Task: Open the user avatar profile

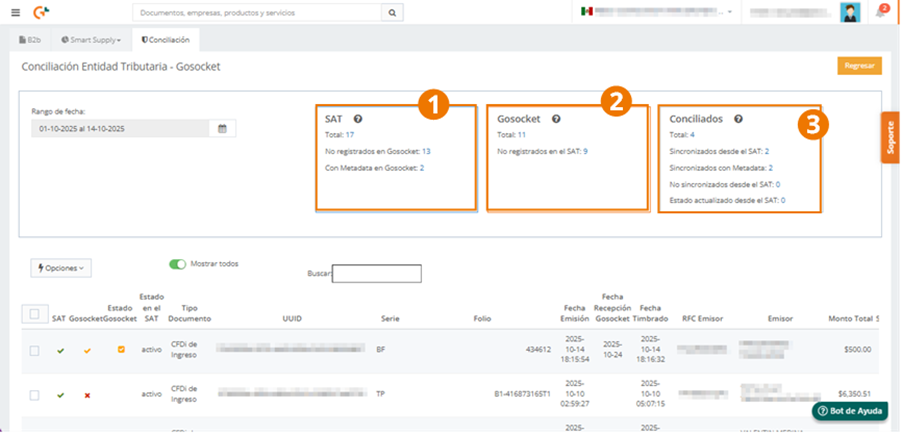Action: (850, 12)
